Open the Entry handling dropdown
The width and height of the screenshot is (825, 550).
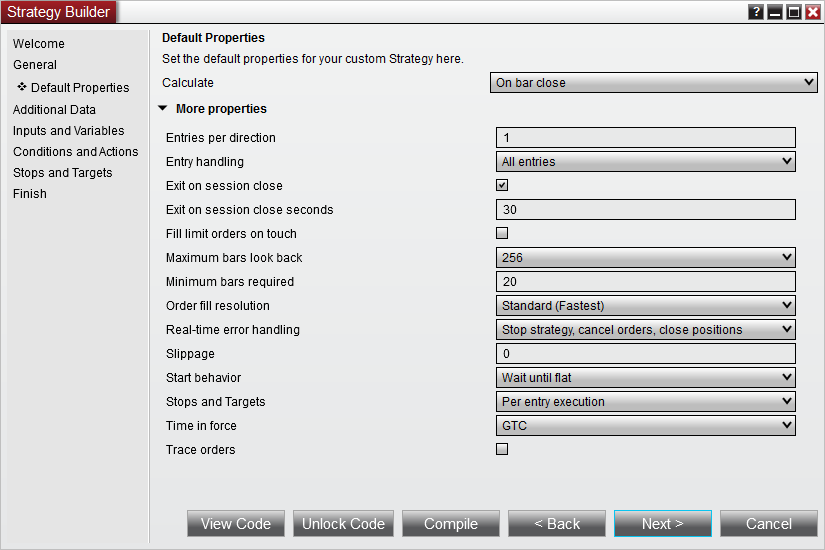click(x=646, y=162)
